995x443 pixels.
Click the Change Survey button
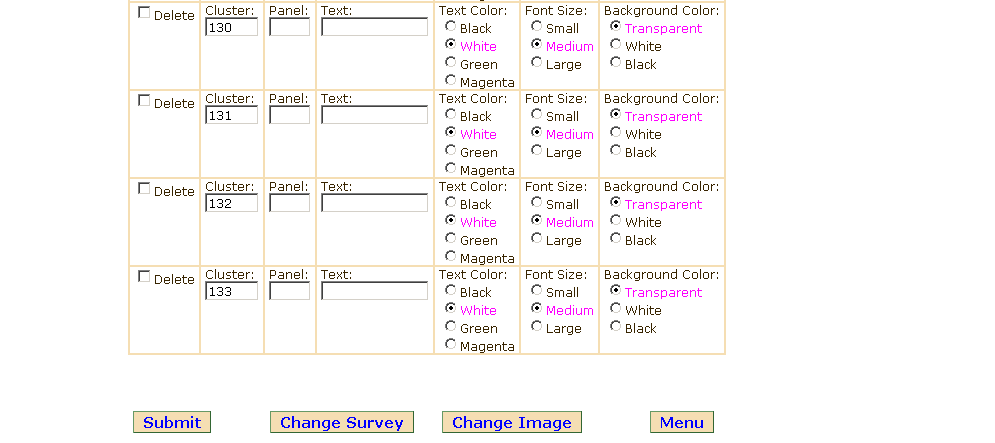coord(341,423)
